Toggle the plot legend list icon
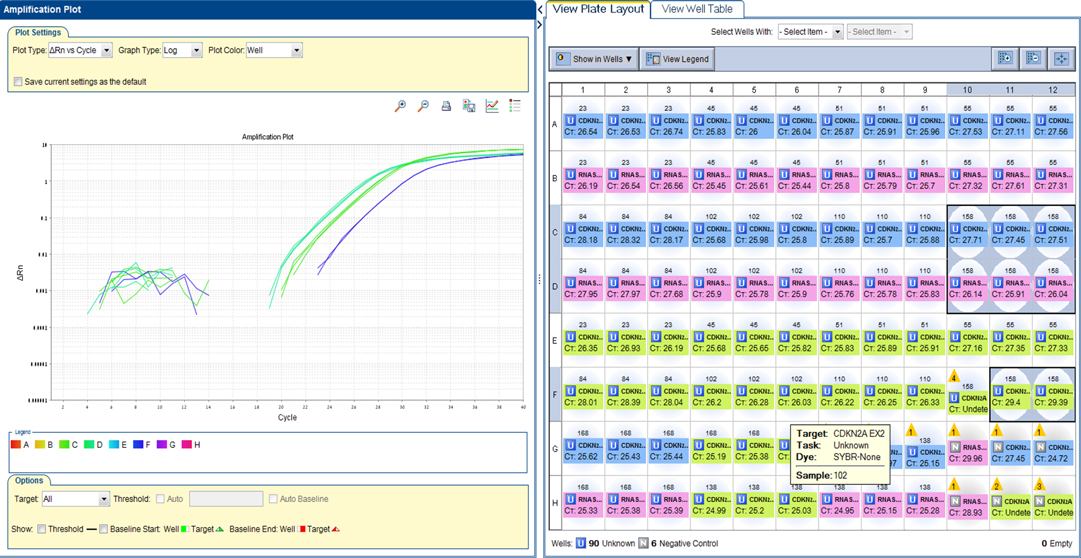Image resolution: width=1081 pixels, height=558 pixels. click(x=514, y=106)
